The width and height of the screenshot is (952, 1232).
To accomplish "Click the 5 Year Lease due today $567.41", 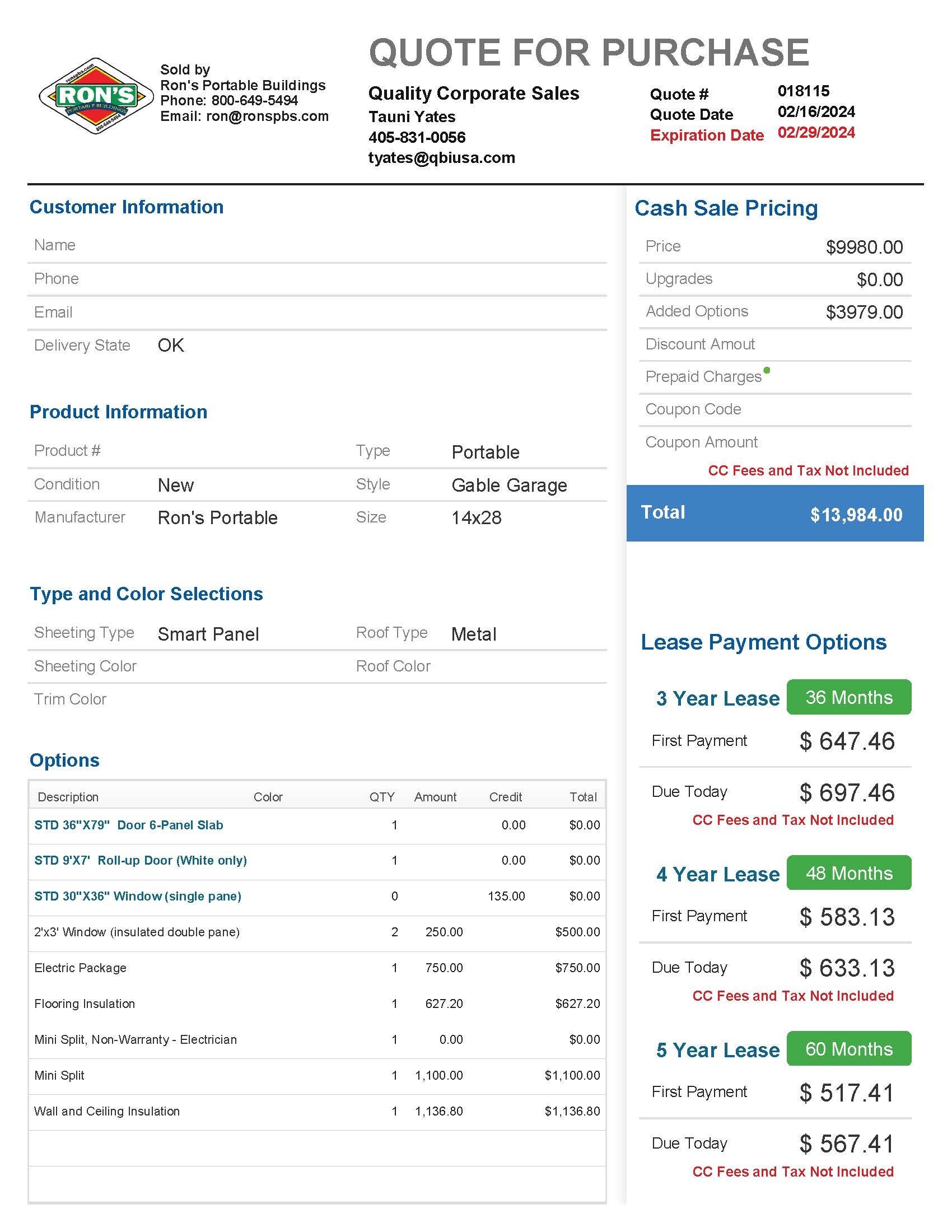I will (847, 1144).
